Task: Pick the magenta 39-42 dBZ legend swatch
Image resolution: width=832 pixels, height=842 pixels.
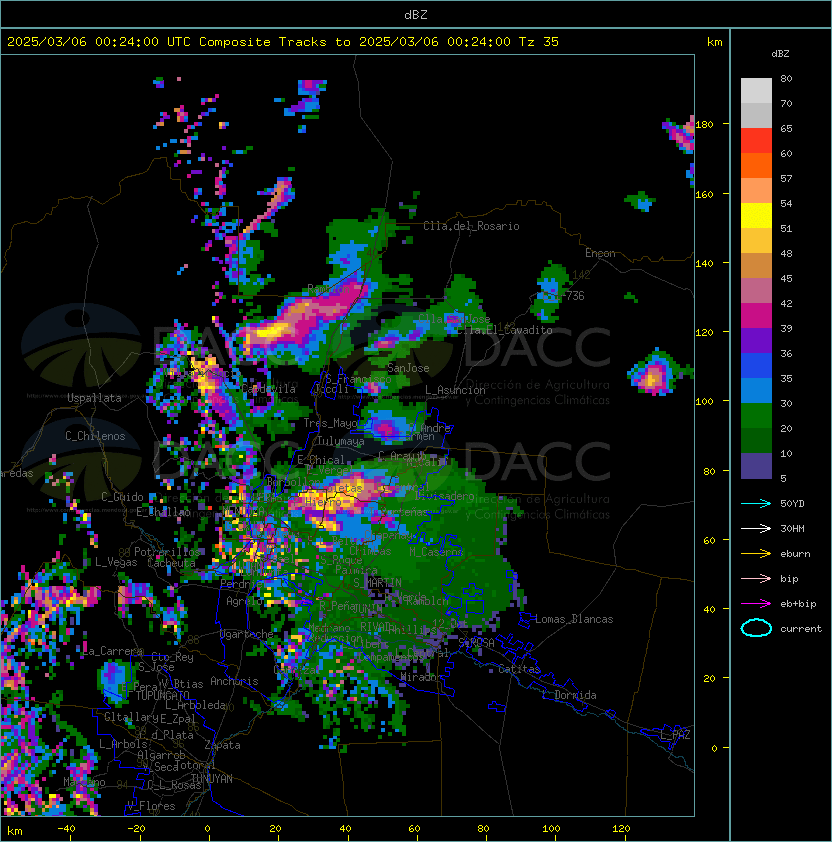Action: (756, 316)
